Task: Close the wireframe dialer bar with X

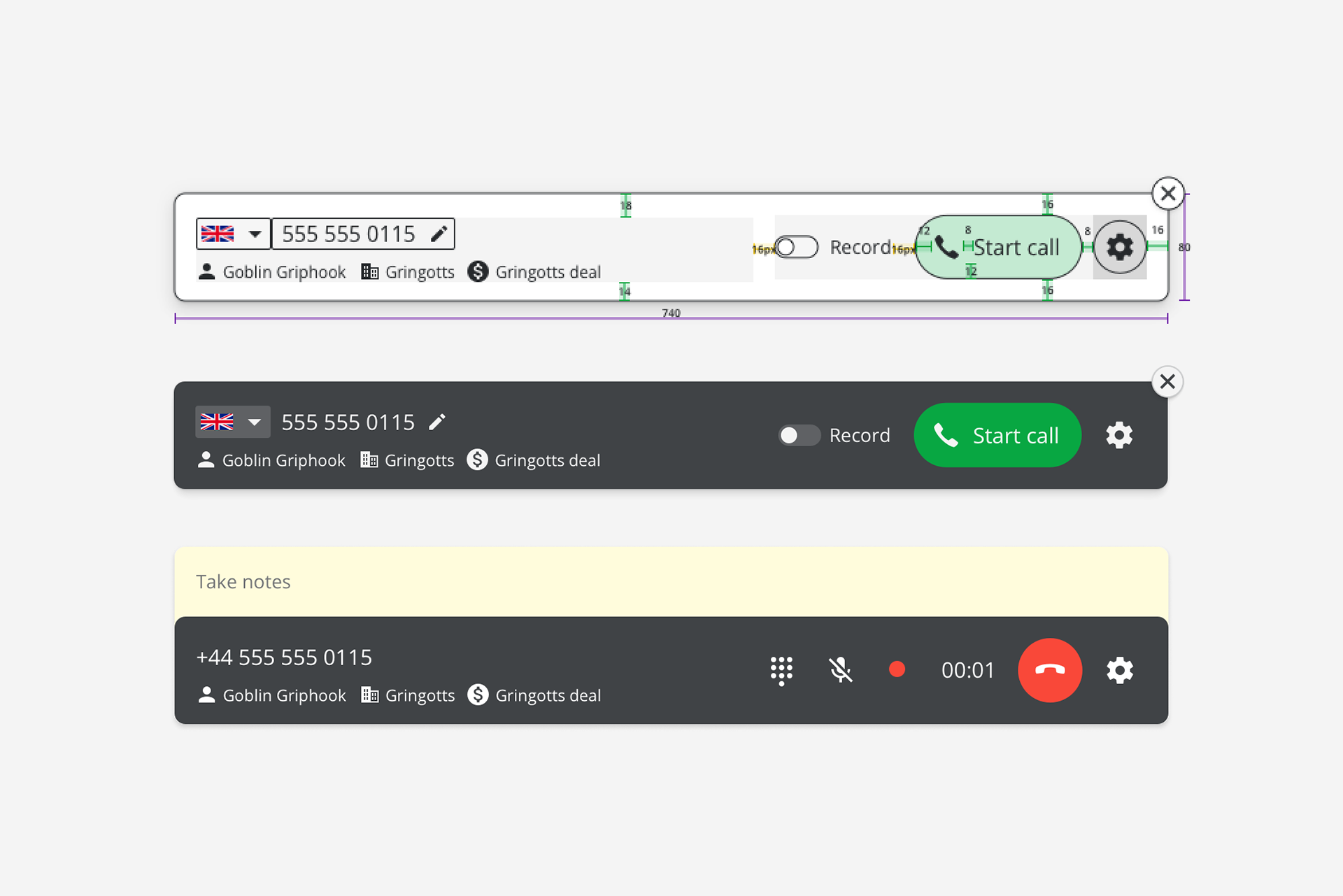Action: (1168, 193)
